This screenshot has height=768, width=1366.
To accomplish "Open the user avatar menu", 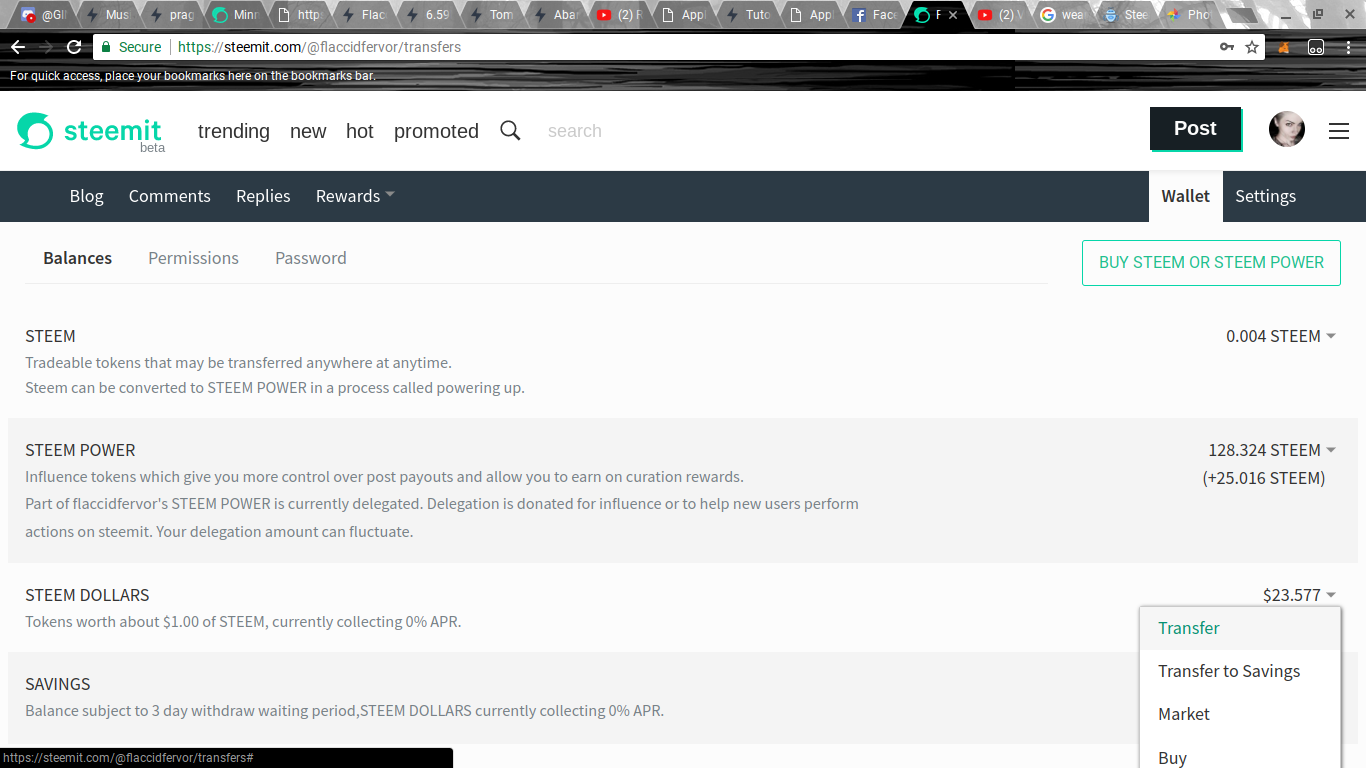I will click(x=1287, y=129).
